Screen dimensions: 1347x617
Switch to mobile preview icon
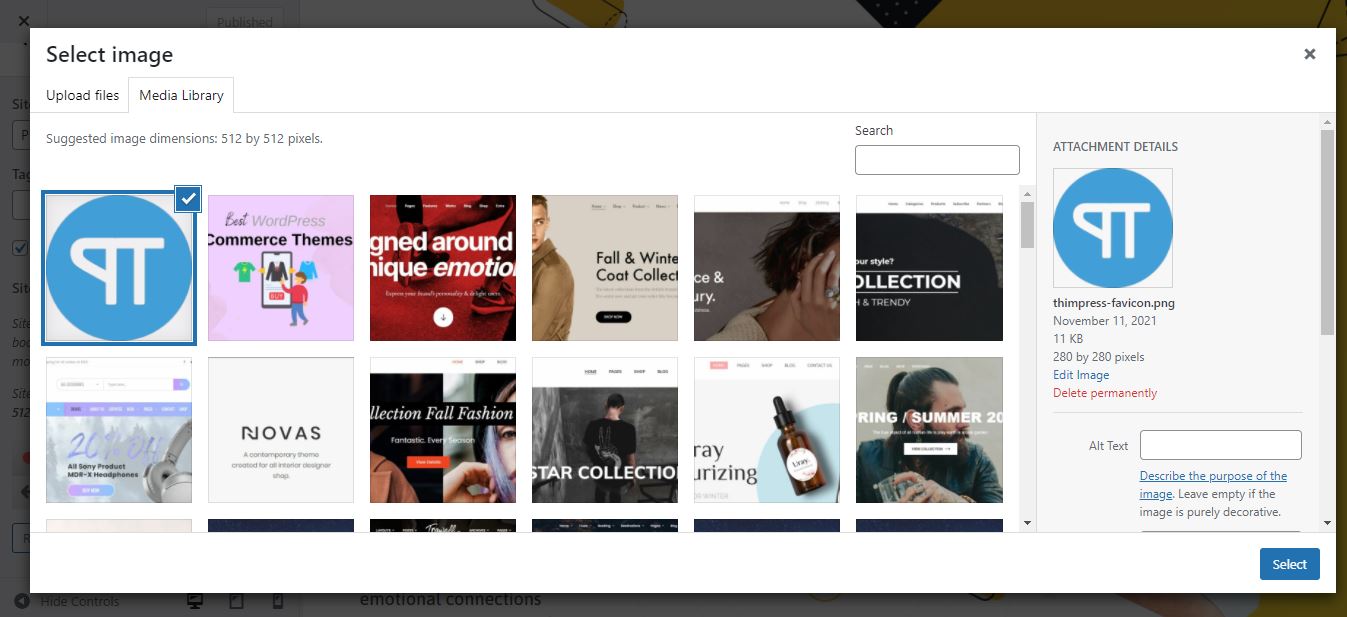(278, 601)
